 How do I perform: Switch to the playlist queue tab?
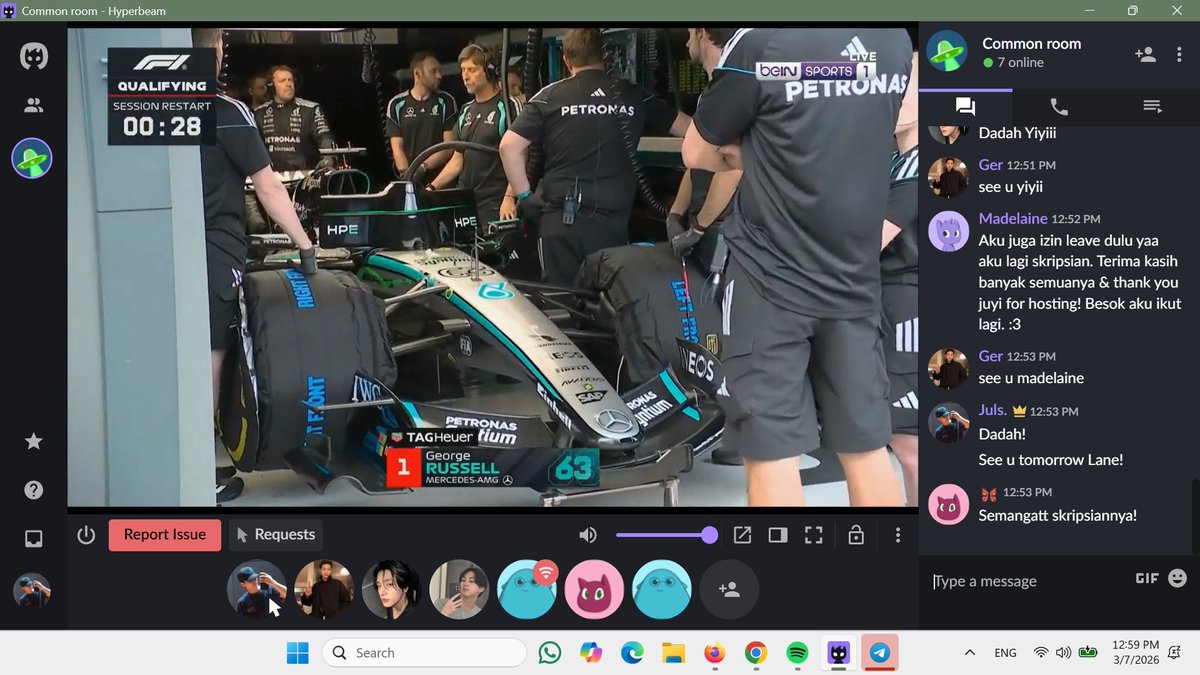[1152, 106]
